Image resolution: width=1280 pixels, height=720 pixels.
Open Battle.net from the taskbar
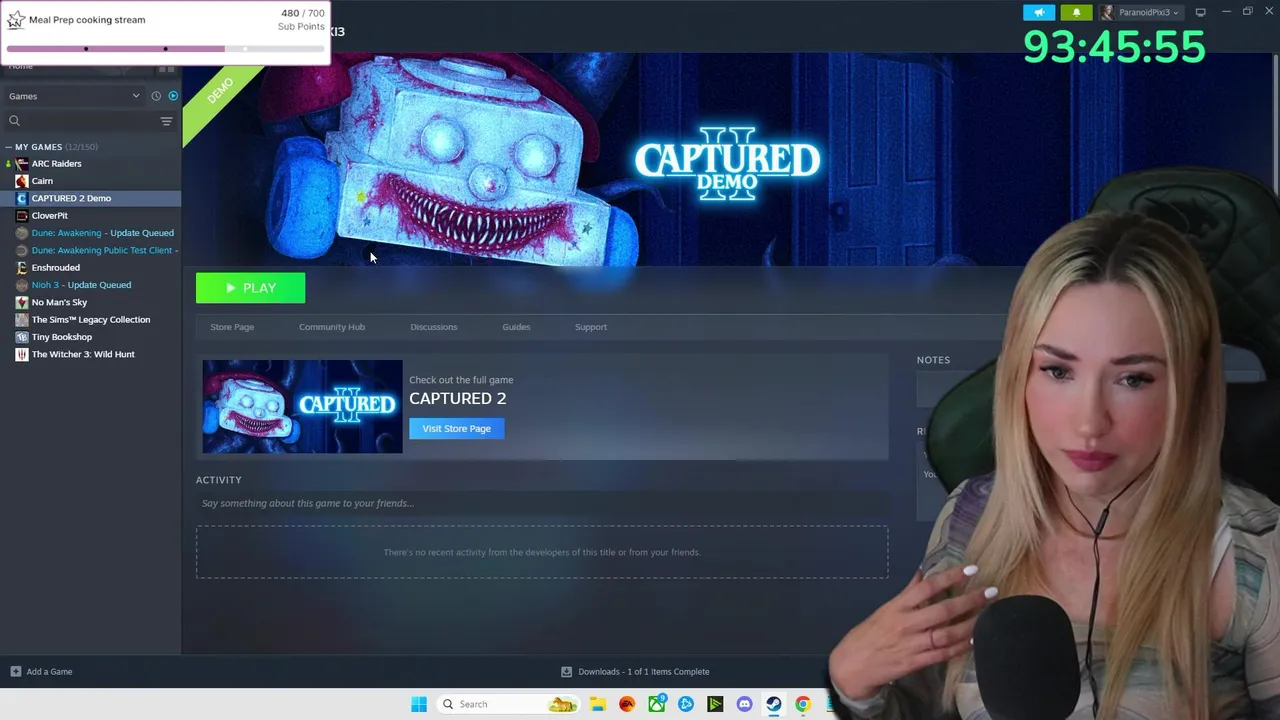686,704
